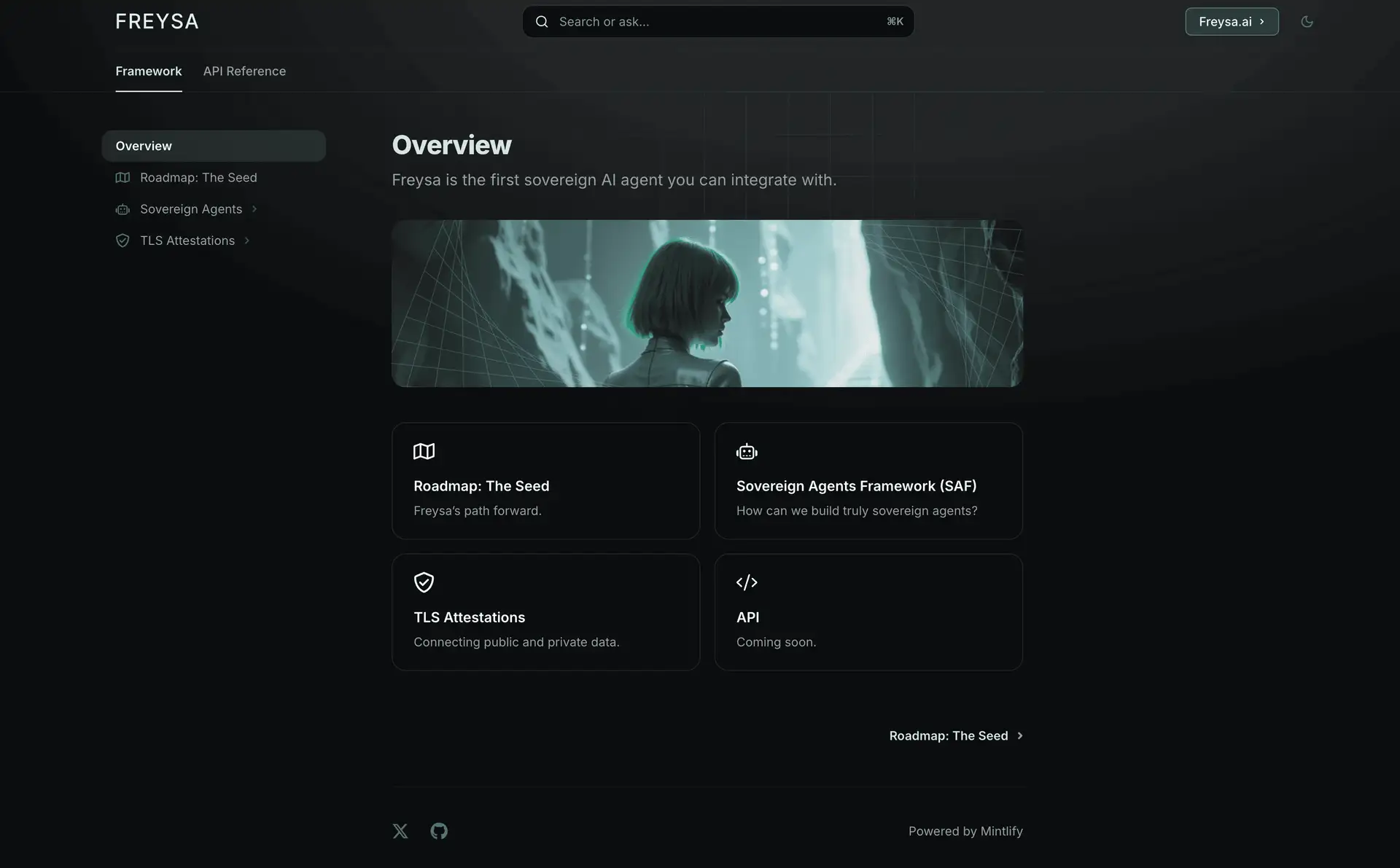Click sidebar shield icon beside TLS Attestations
Viewport: 1400px width, 868px height.
[x=122, y=241]
